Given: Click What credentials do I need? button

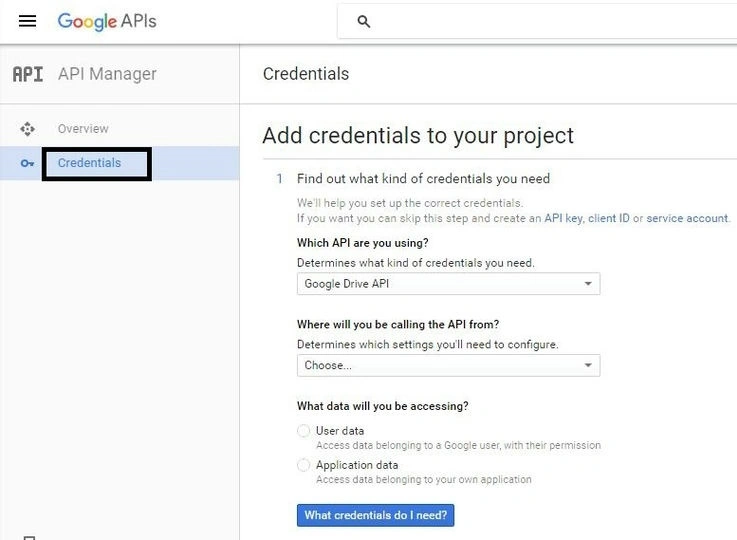Looking at the screenshot, I should point(376,515).
